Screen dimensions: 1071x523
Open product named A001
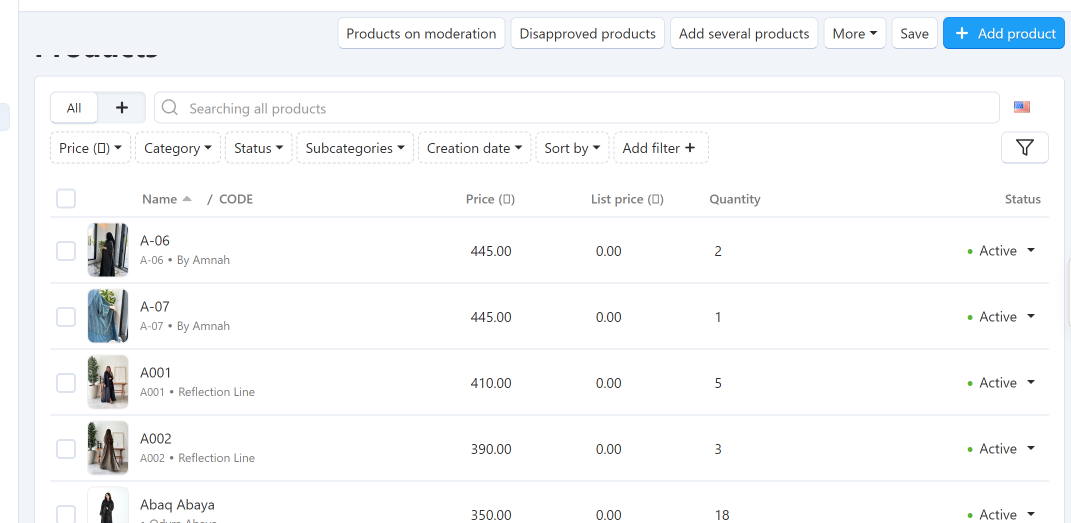[x=156, y=372]
